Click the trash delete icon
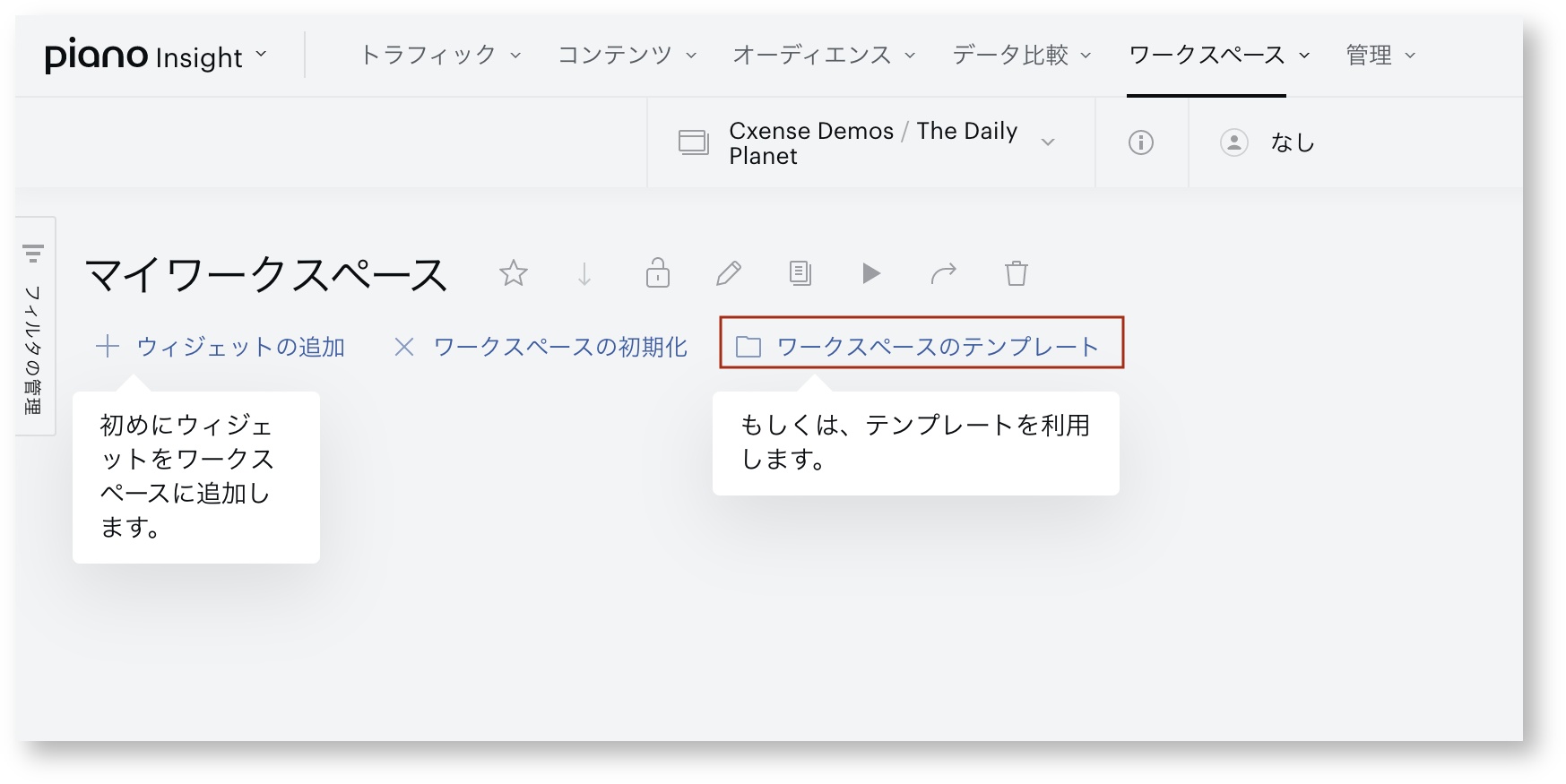Viewport: 1566px width, 784px height. pos(1017,273)
